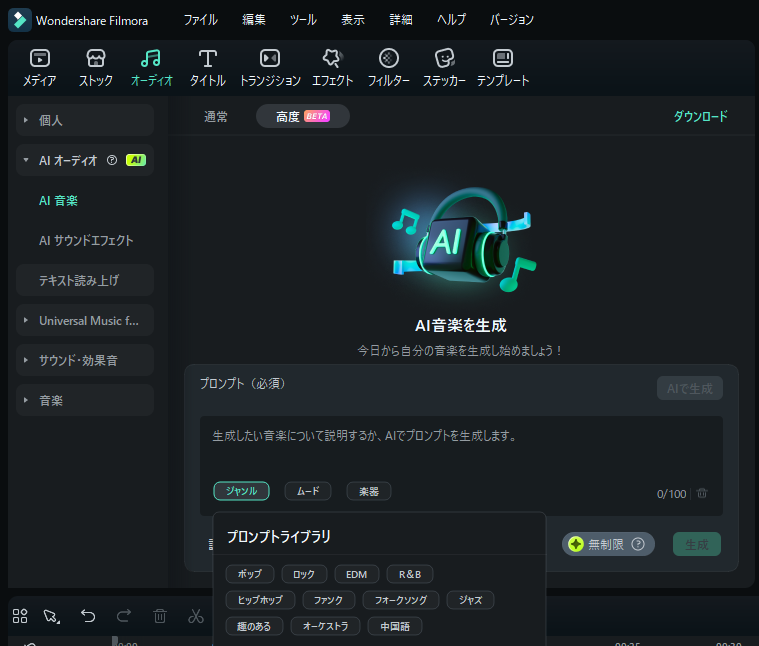
Task: Click the prompt text input area
Action: (x=460, y=448)
